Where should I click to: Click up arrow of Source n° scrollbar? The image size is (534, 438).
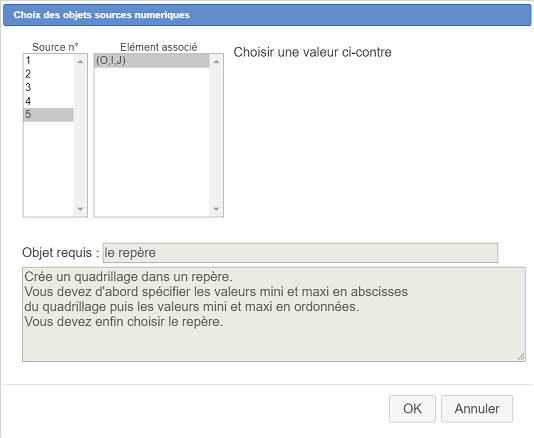tap(80, 62)
